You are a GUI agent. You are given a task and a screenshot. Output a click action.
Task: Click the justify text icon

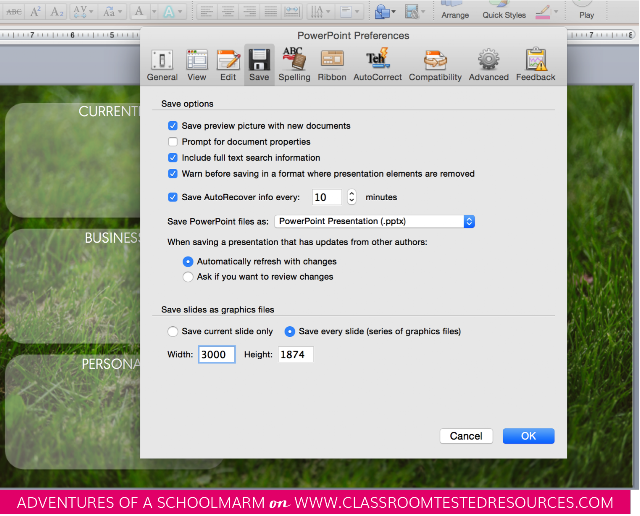(271, 11)
